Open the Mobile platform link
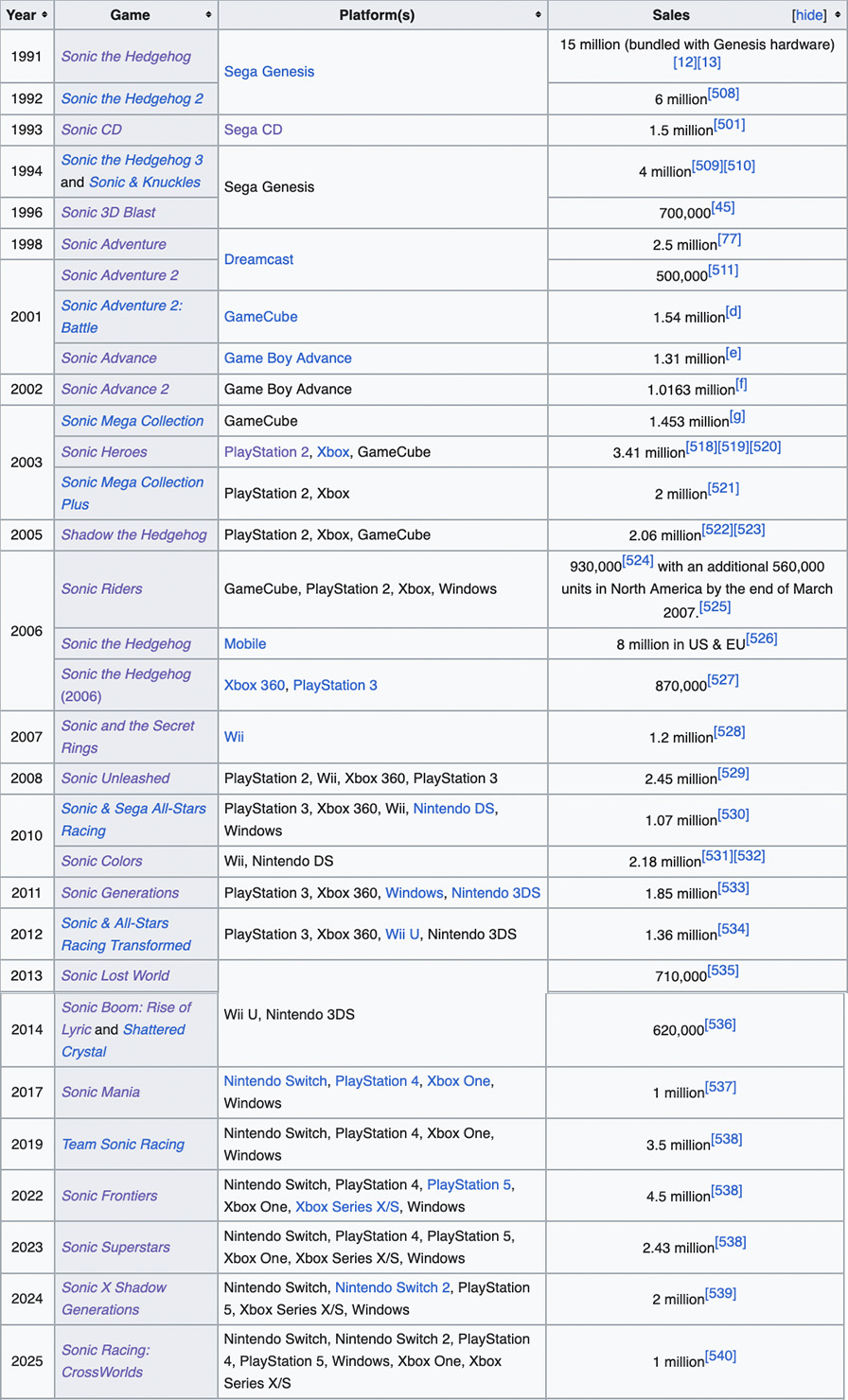 [x=245, y=643]
